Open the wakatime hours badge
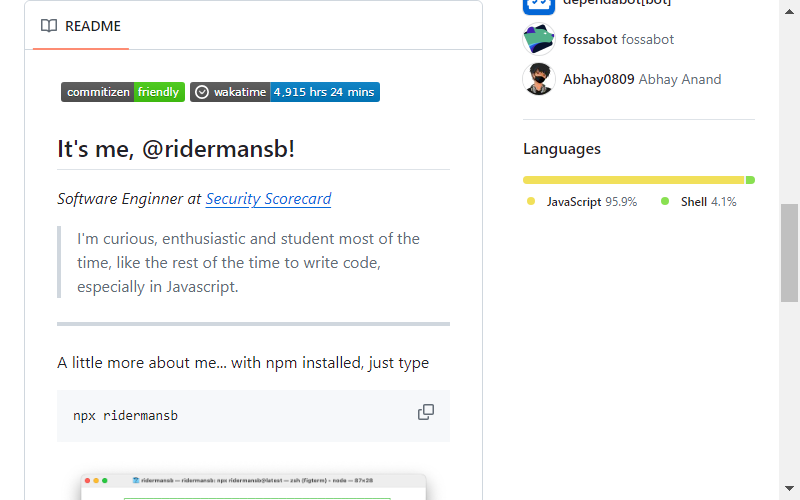This screenshot has width=800, height=500. (285, 92)
